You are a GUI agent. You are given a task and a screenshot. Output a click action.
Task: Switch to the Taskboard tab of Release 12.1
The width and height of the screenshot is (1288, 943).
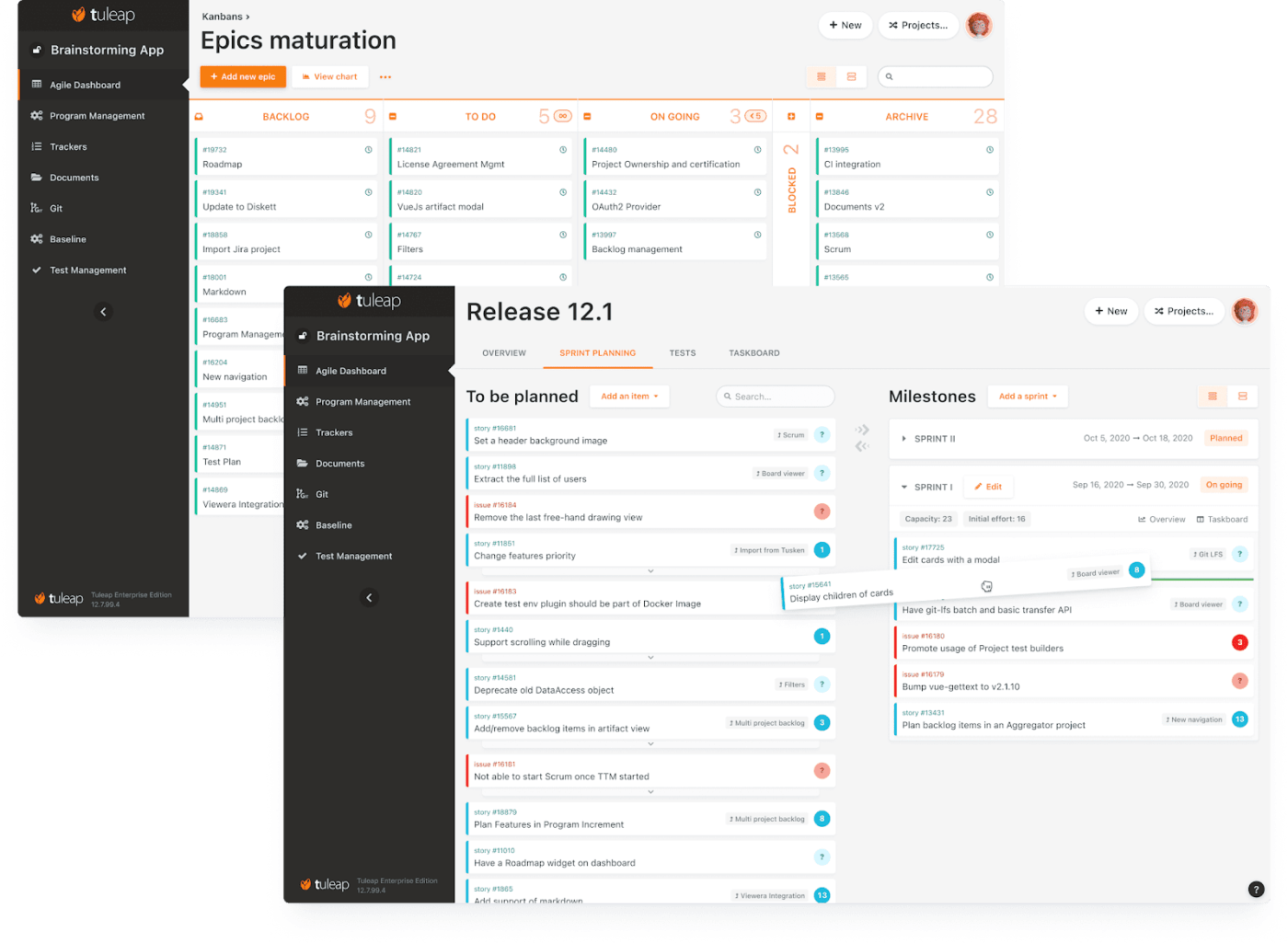coord(753,353)
